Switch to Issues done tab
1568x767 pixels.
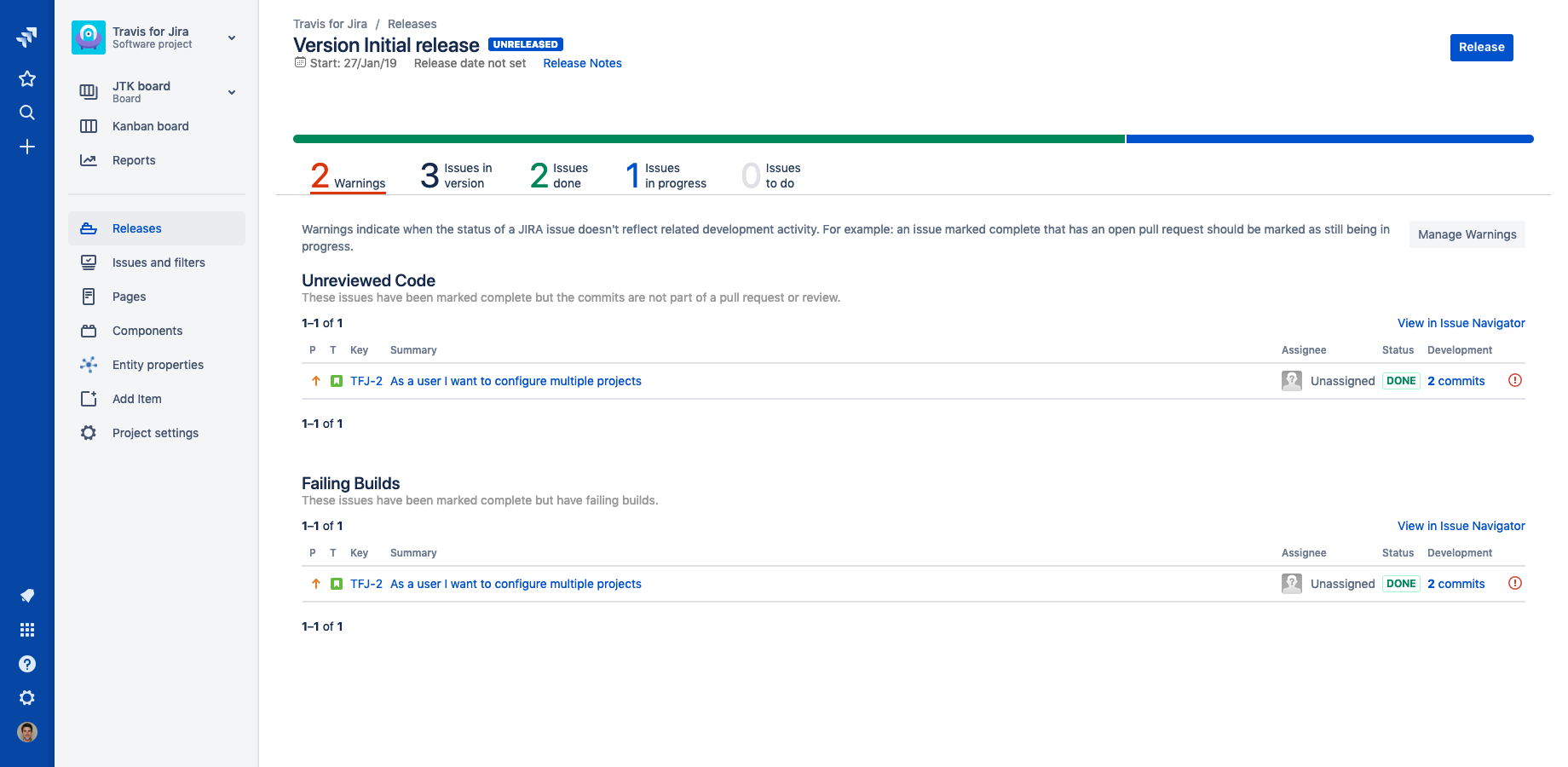(559, 176)
